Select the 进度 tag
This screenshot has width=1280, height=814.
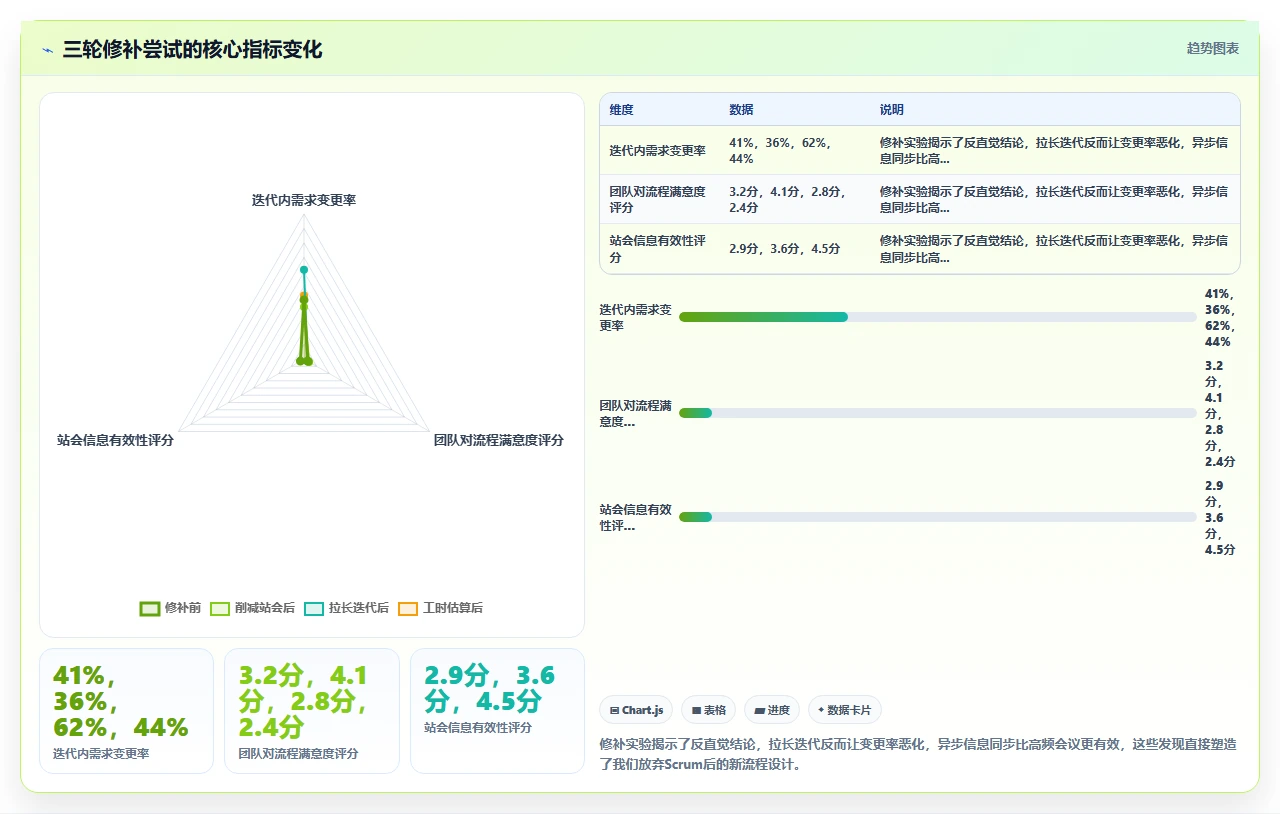click(772, 710)
